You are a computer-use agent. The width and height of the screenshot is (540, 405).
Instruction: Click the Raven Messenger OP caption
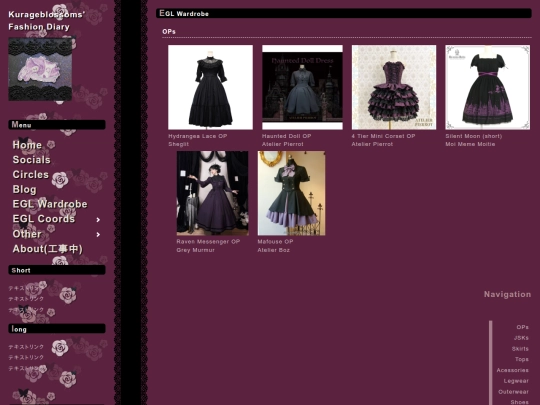click(x=208, y=242)
